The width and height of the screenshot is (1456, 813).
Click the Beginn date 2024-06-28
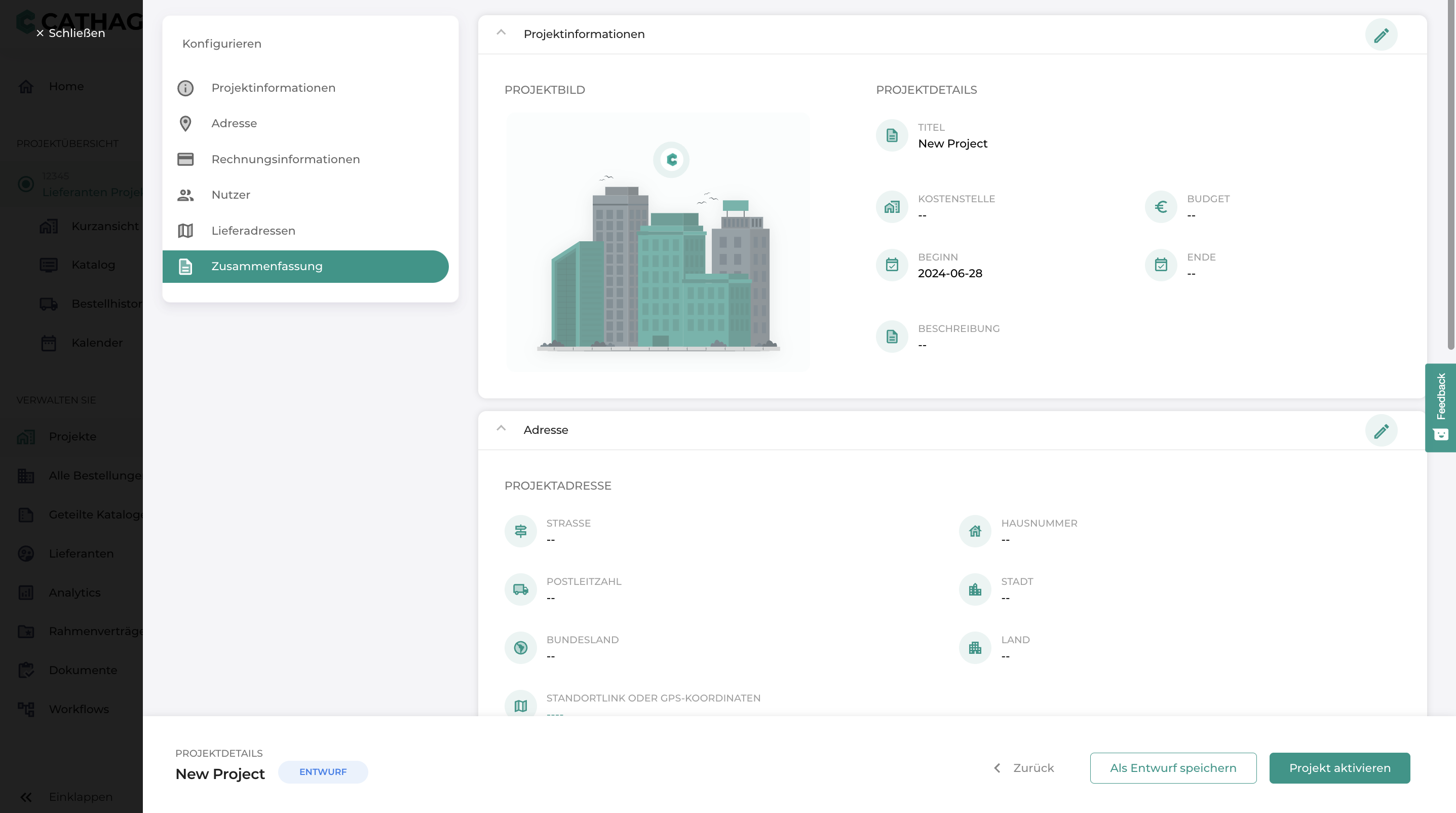(x=950, y=274)
